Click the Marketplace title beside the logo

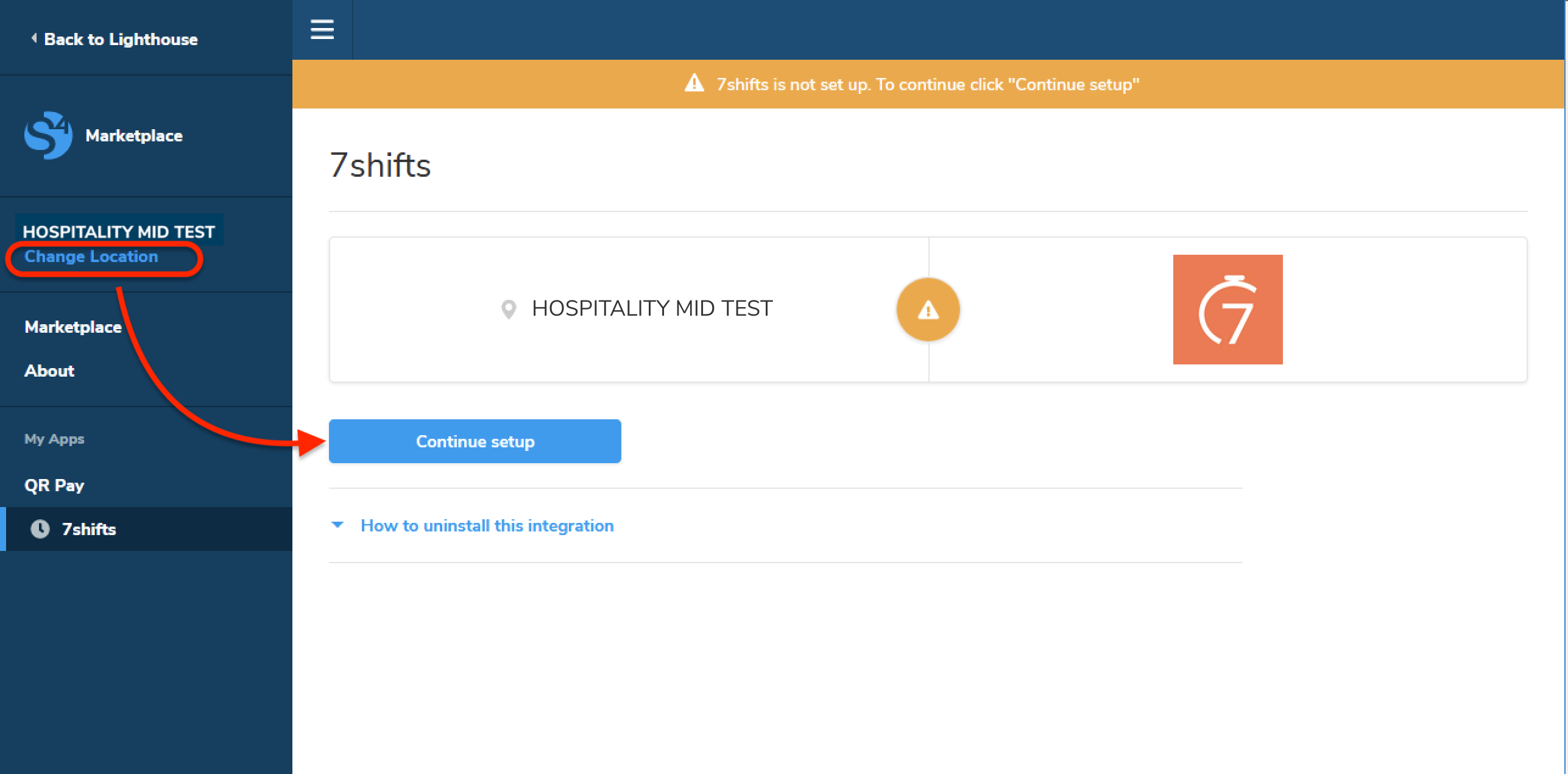point(134,135)
